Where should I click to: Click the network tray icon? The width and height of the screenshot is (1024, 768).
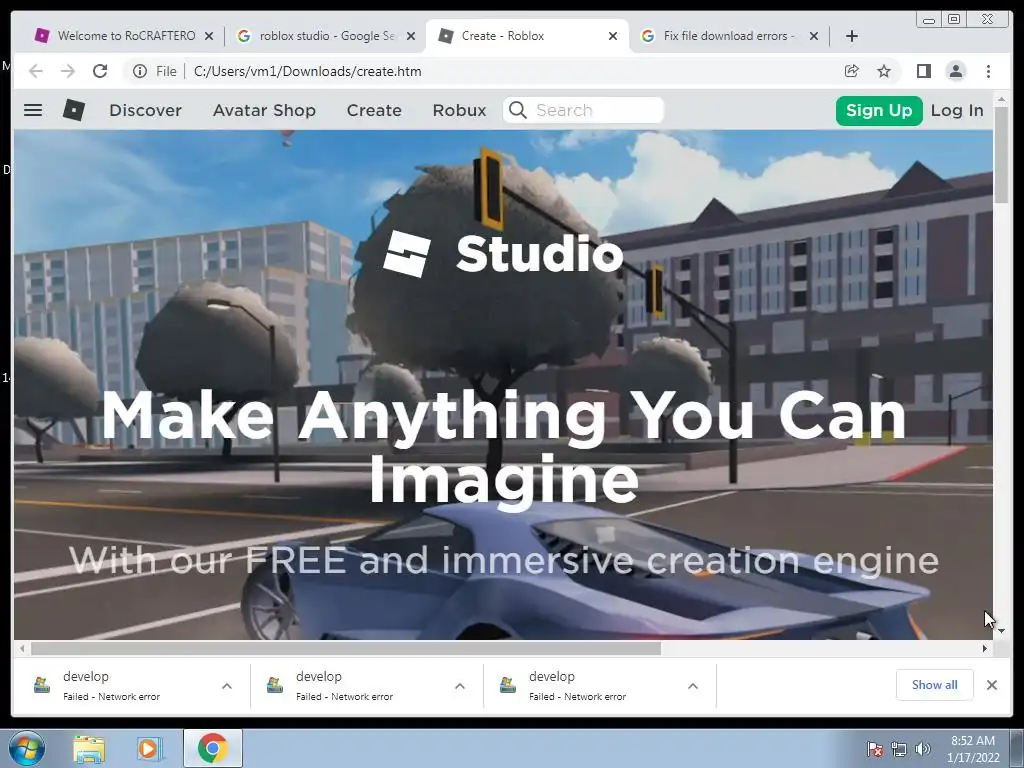point(899,749)
